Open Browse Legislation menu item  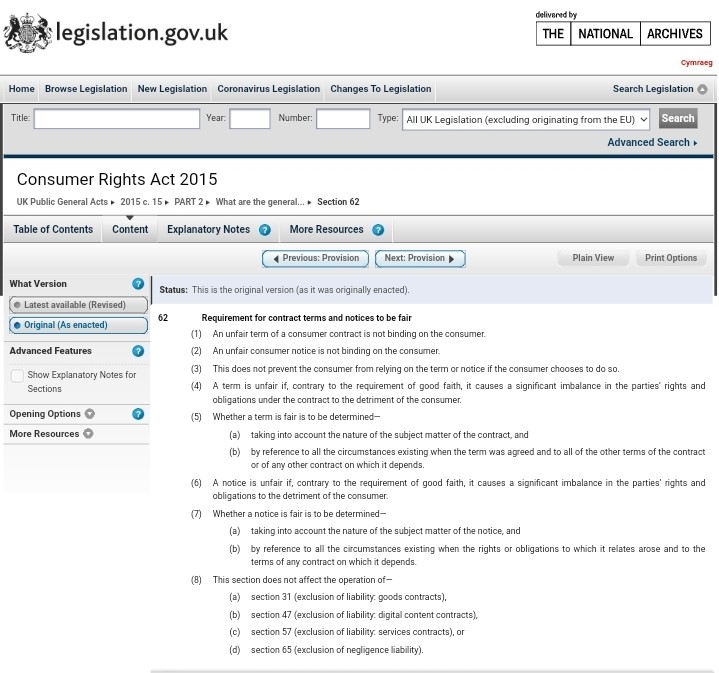(86, 89)
